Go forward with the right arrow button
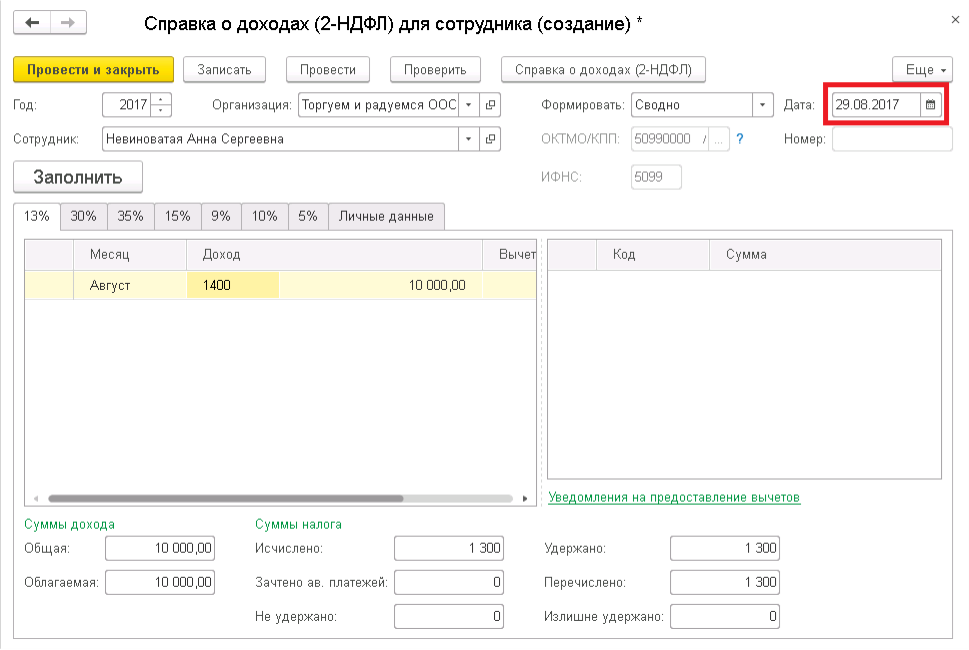This screenshot has height=650, width=969. [67, 23]
